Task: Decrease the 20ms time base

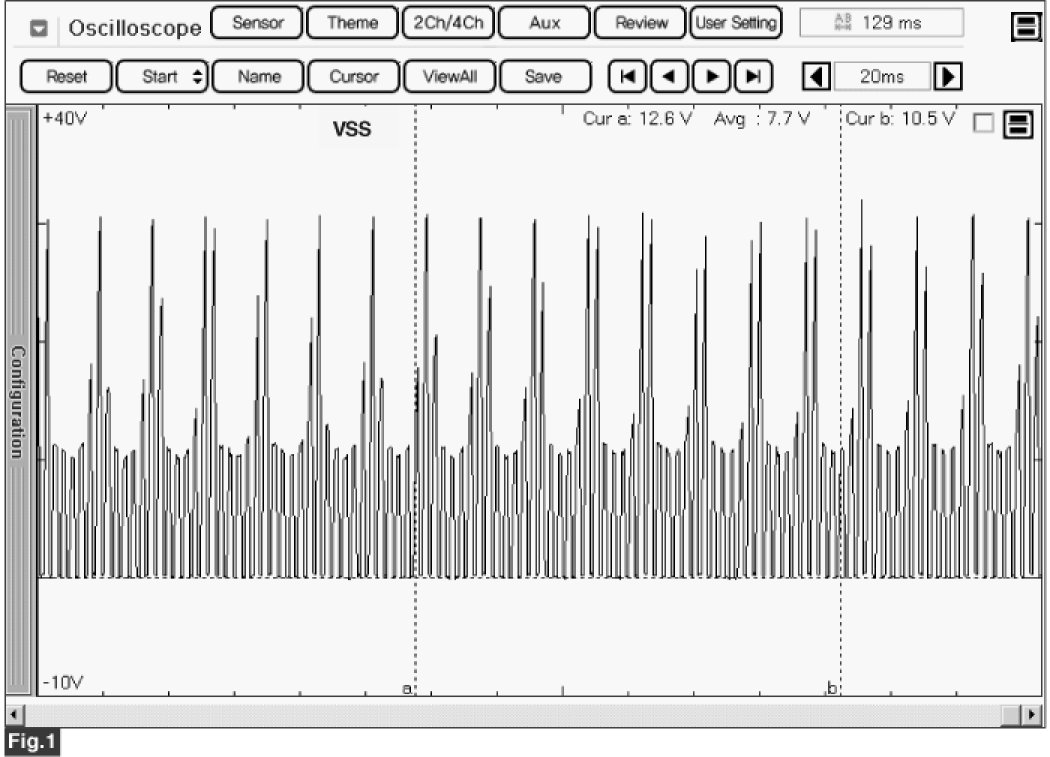Action: click(817, 76)
